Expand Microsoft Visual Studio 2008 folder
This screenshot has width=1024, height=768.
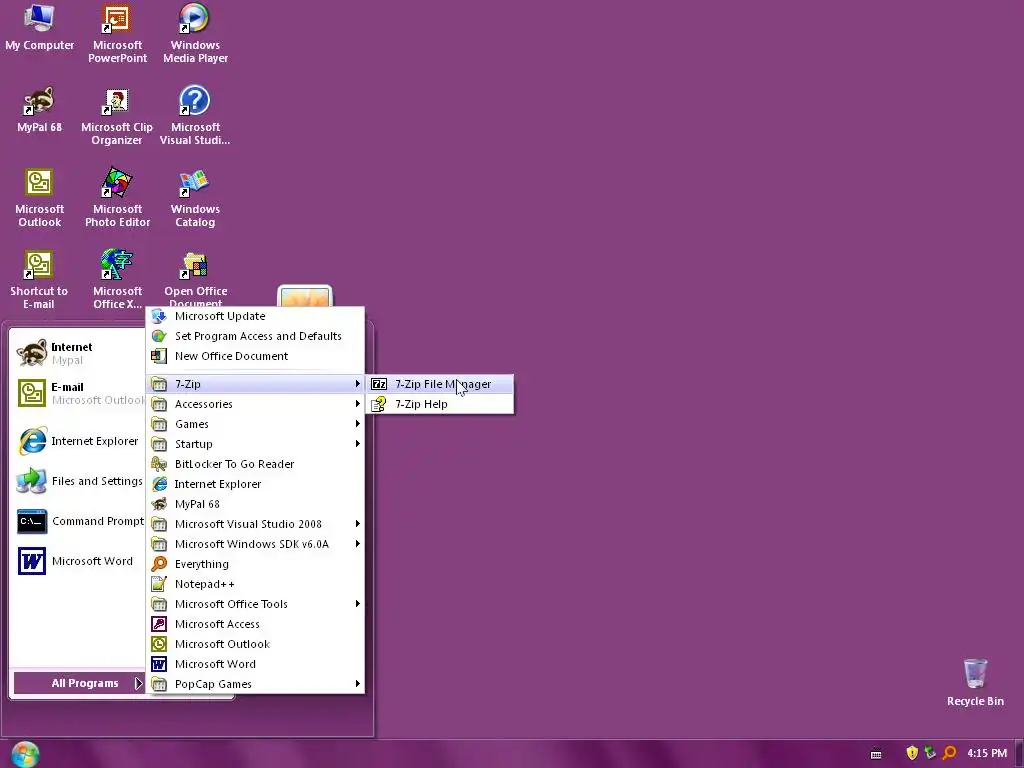click(x=256, y=524)
